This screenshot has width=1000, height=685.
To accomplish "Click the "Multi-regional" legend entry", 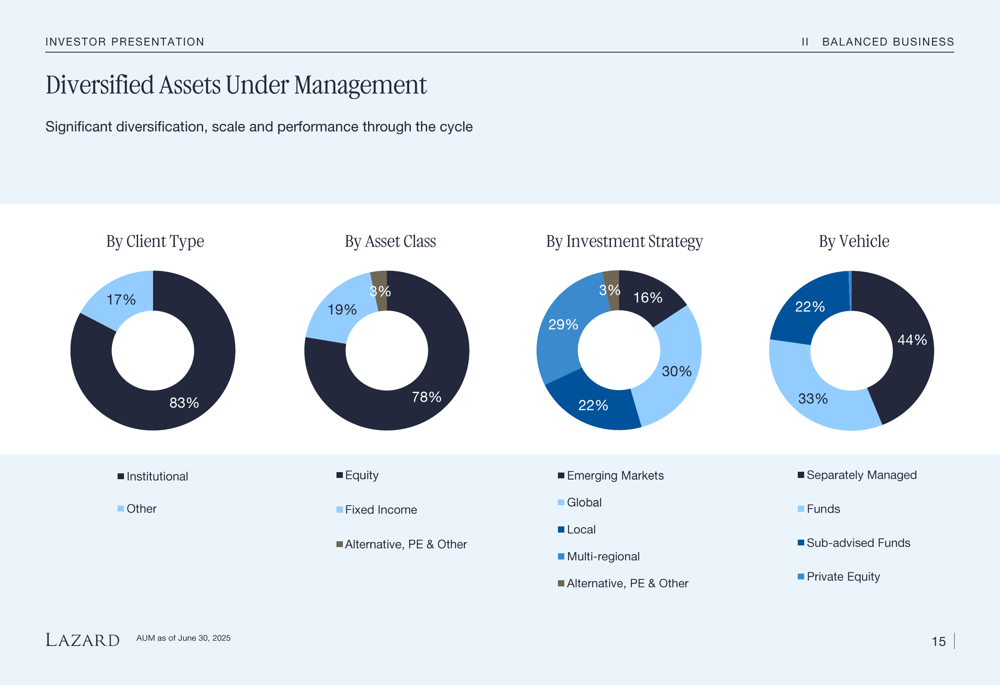I will [603, 556].
